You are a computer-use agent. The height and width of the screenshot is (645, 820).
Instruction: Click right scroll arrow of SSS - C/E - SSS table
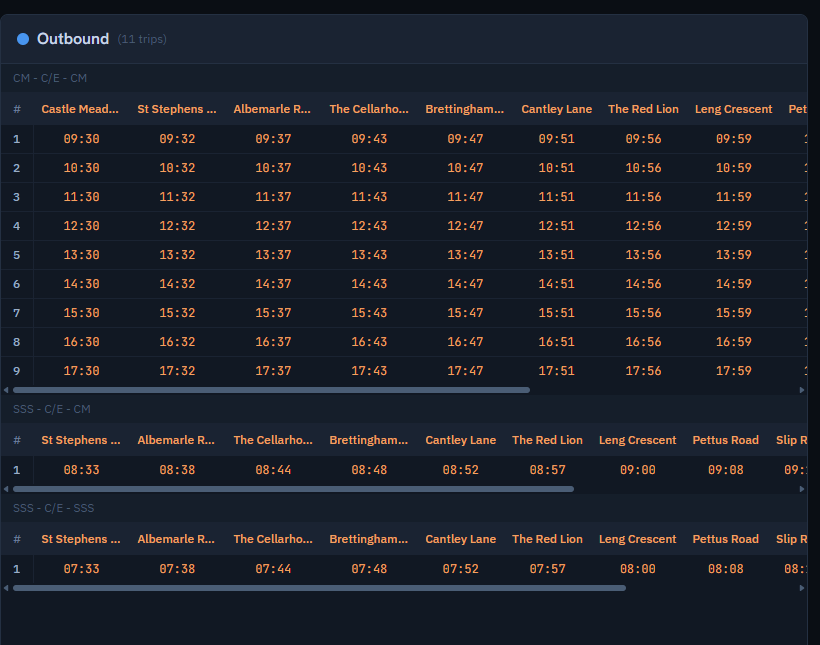point(802,588)
